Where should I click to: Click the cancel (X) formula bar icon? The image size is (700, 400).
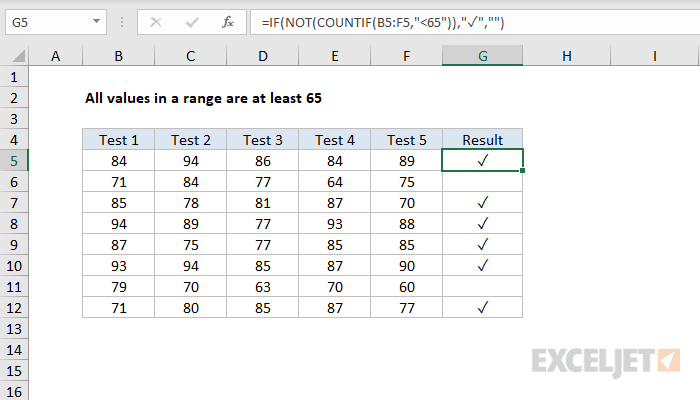[x=155, y=20]
